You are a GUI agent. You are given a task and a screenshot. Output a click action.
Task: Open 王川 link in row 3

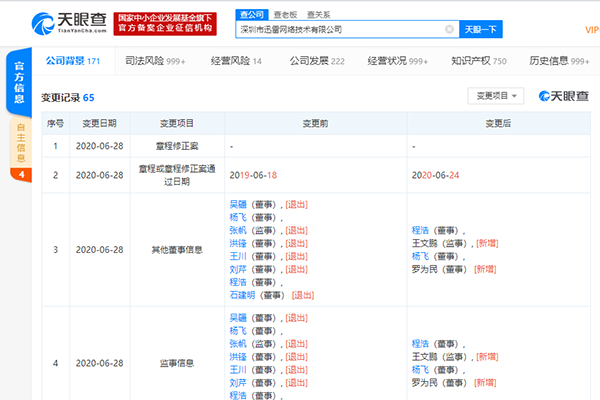(238, 256)
